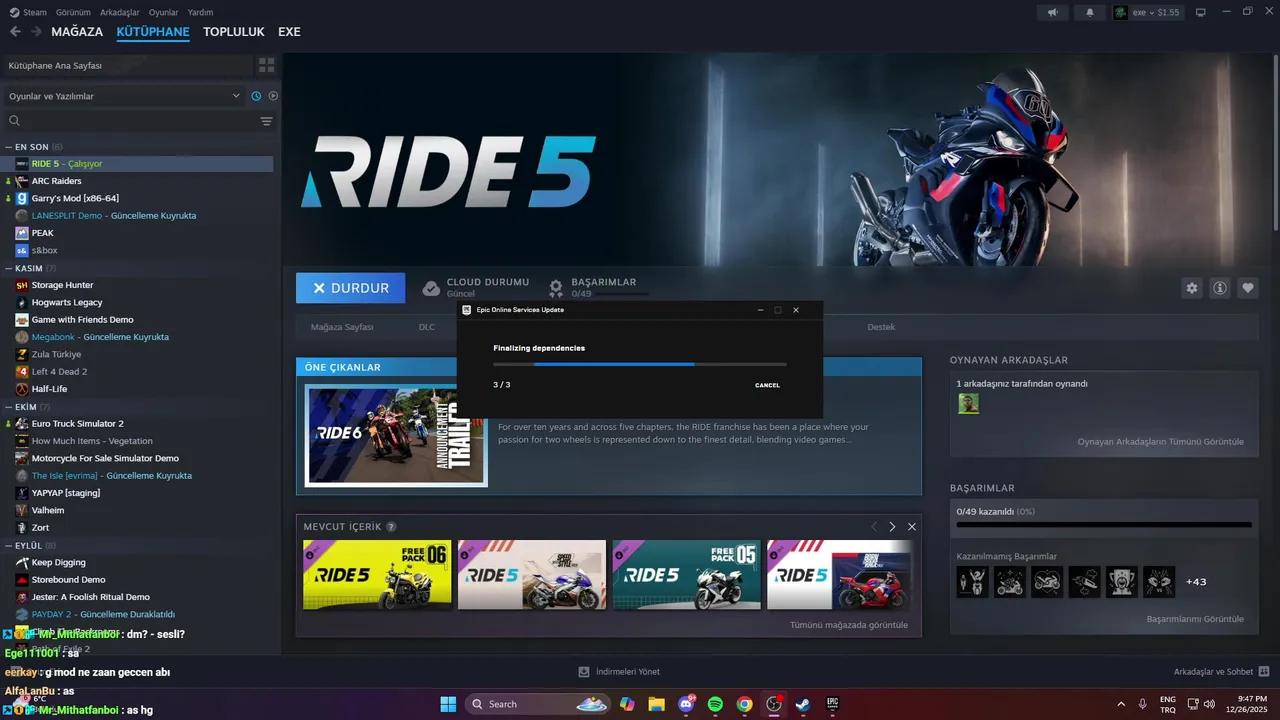Sort by recent activity clock icon
Viewport: 1280px width, 720px height.
tap(256, 96)
